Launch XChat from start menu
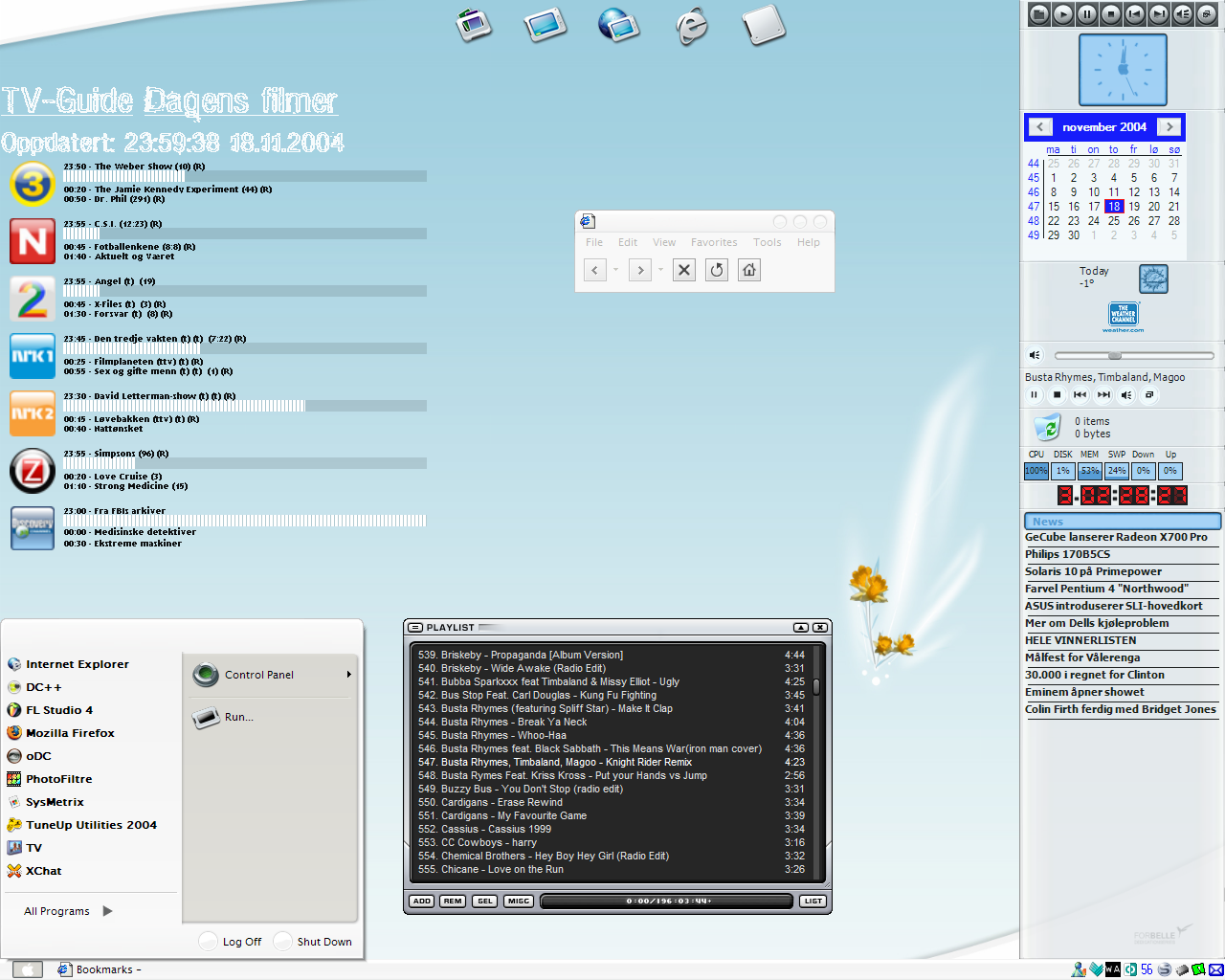 (x=34, y=871)
